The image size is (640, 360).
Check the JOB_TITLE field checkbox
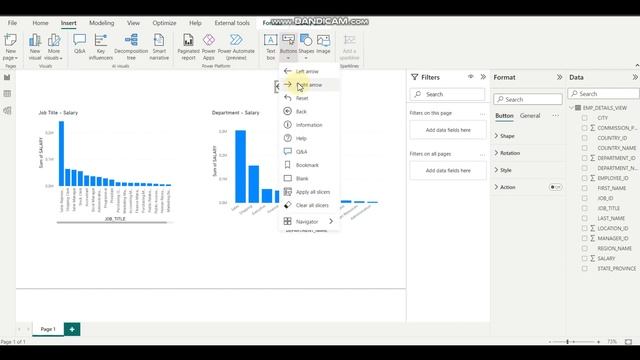click(x=584, y=208)
